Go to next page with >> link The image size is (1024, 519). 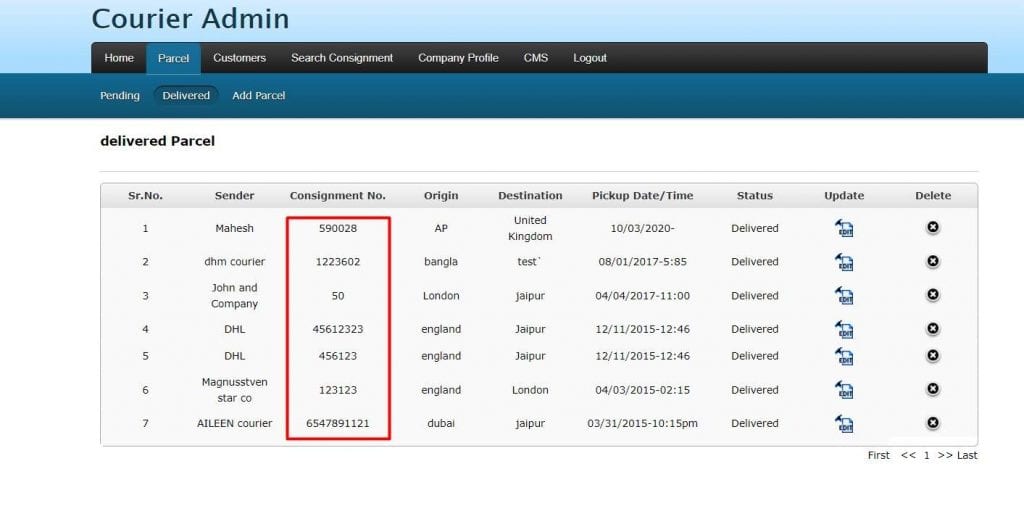[x=945, y=455]
